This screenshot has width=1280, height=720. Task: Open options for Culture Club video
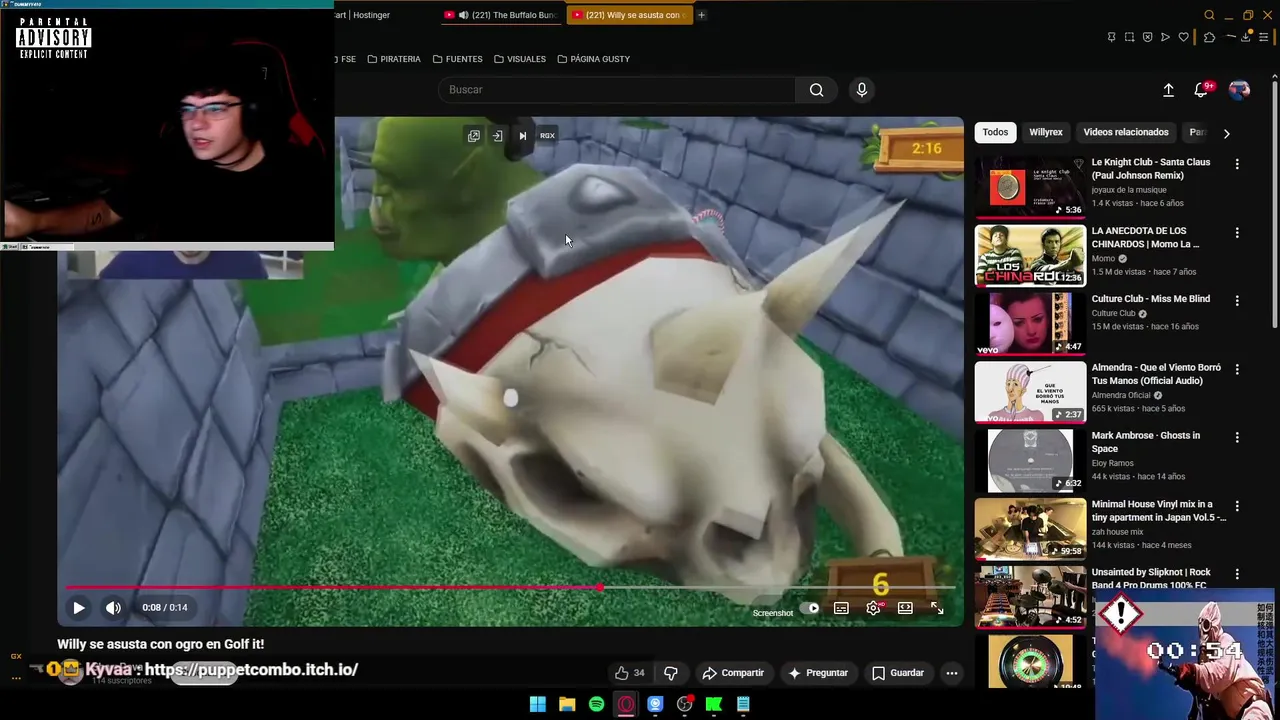(x=1237, y=301)
